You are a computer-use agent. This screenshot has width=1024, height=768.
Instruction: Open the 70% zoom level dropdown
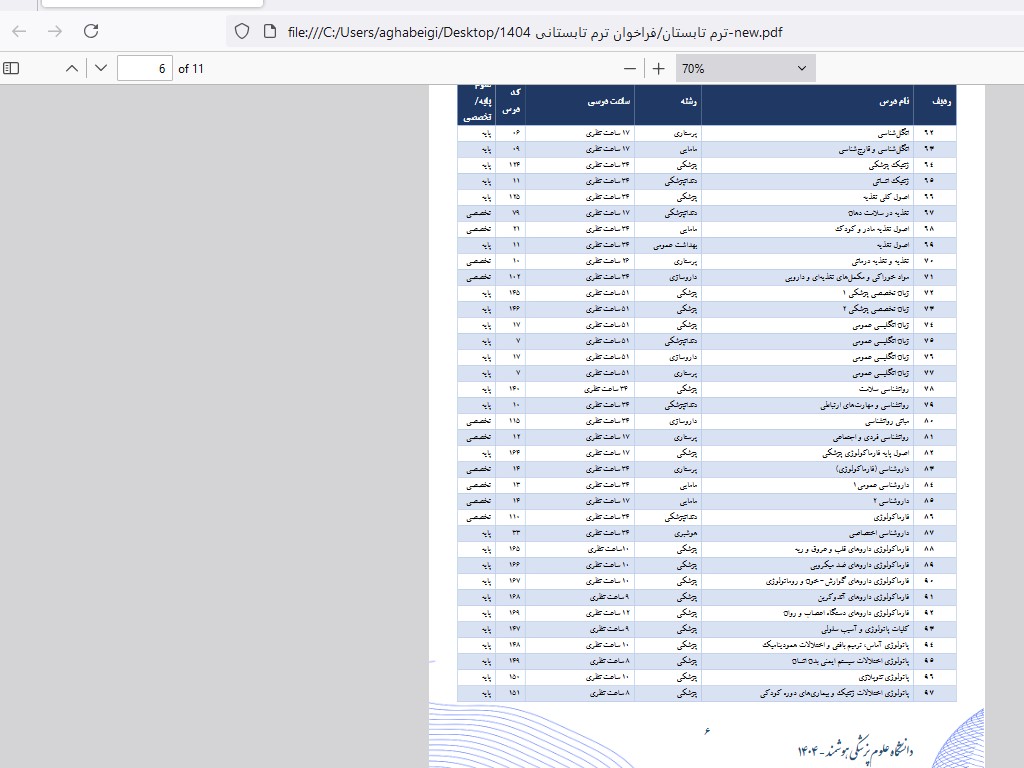(745, 69)
